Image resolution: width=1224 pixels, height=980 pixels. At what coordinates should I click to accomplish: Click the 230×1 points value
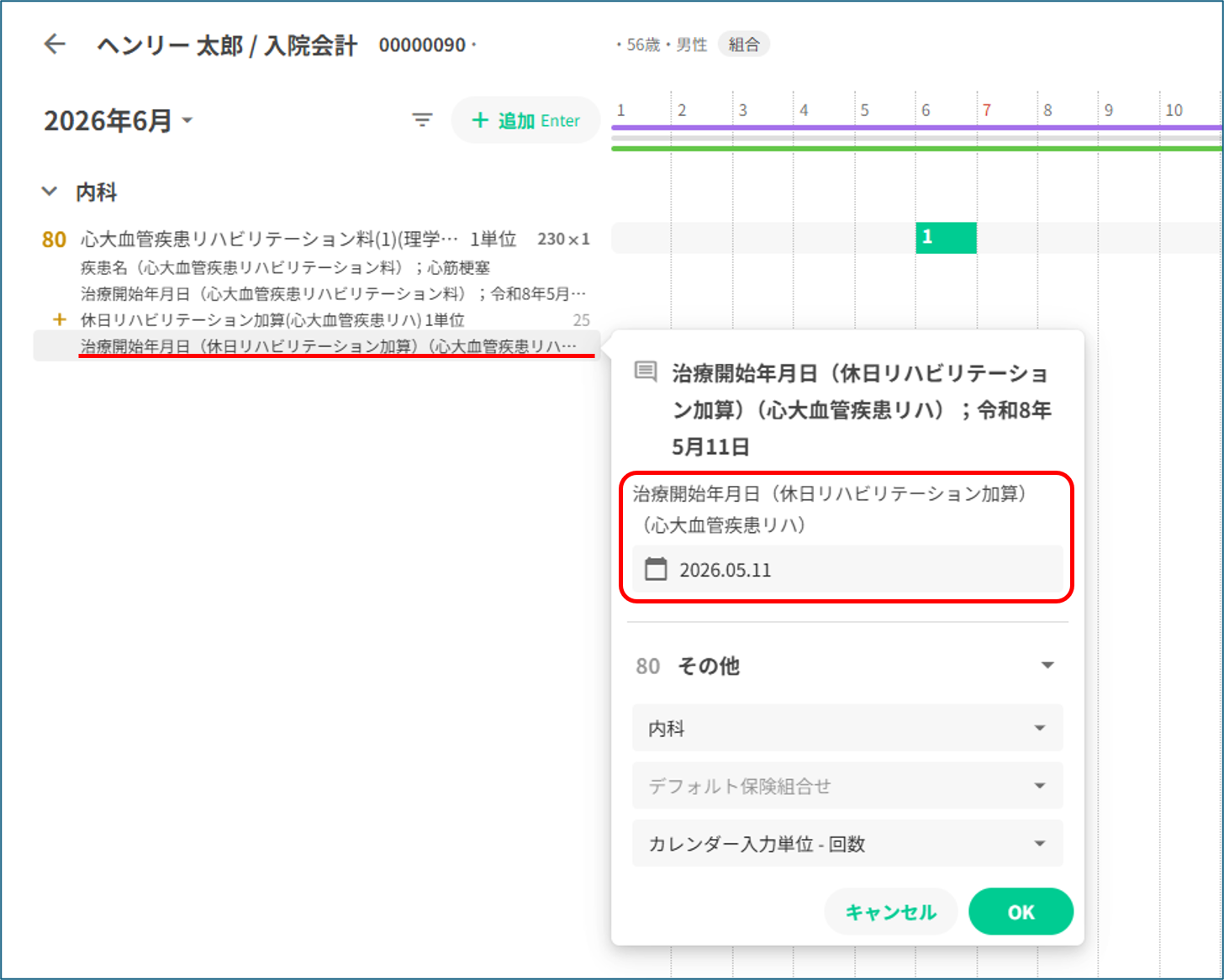(x=564, y=240)
